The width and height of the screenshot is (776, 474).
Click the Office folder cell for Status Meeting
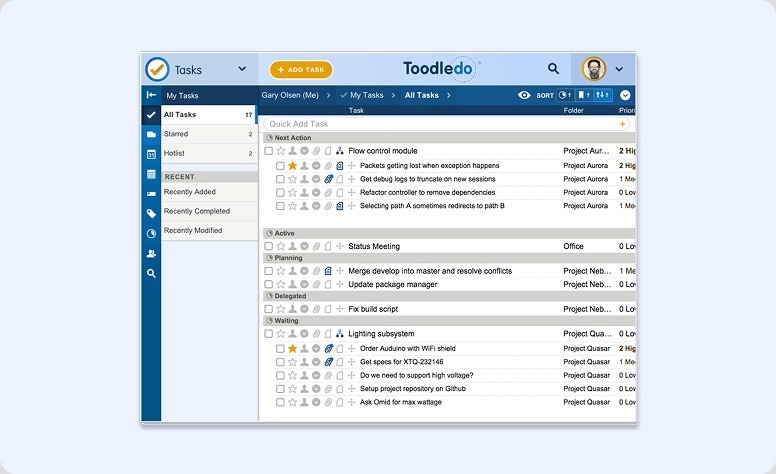(573, 246)
